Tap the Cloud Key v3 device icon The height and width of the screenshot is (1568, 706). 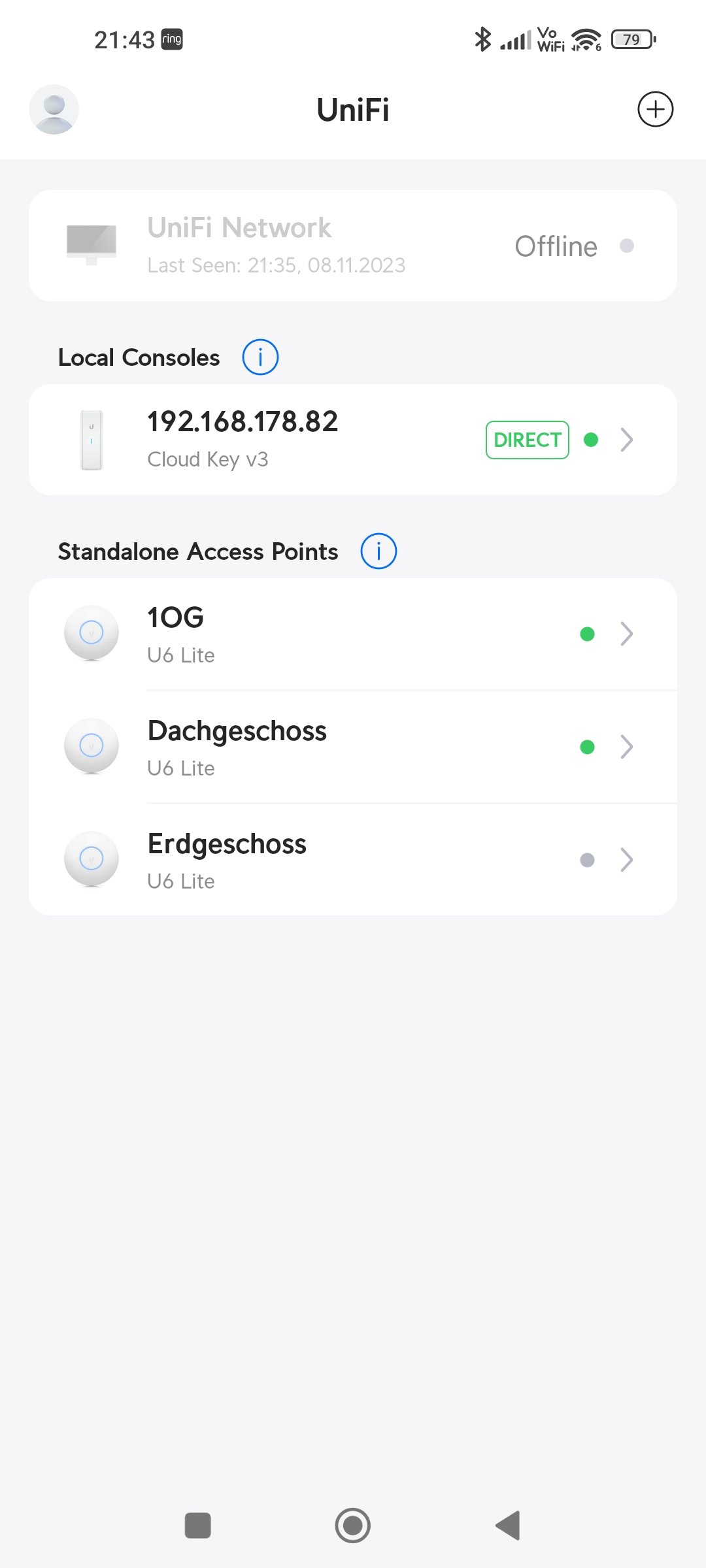coord(92,440)
